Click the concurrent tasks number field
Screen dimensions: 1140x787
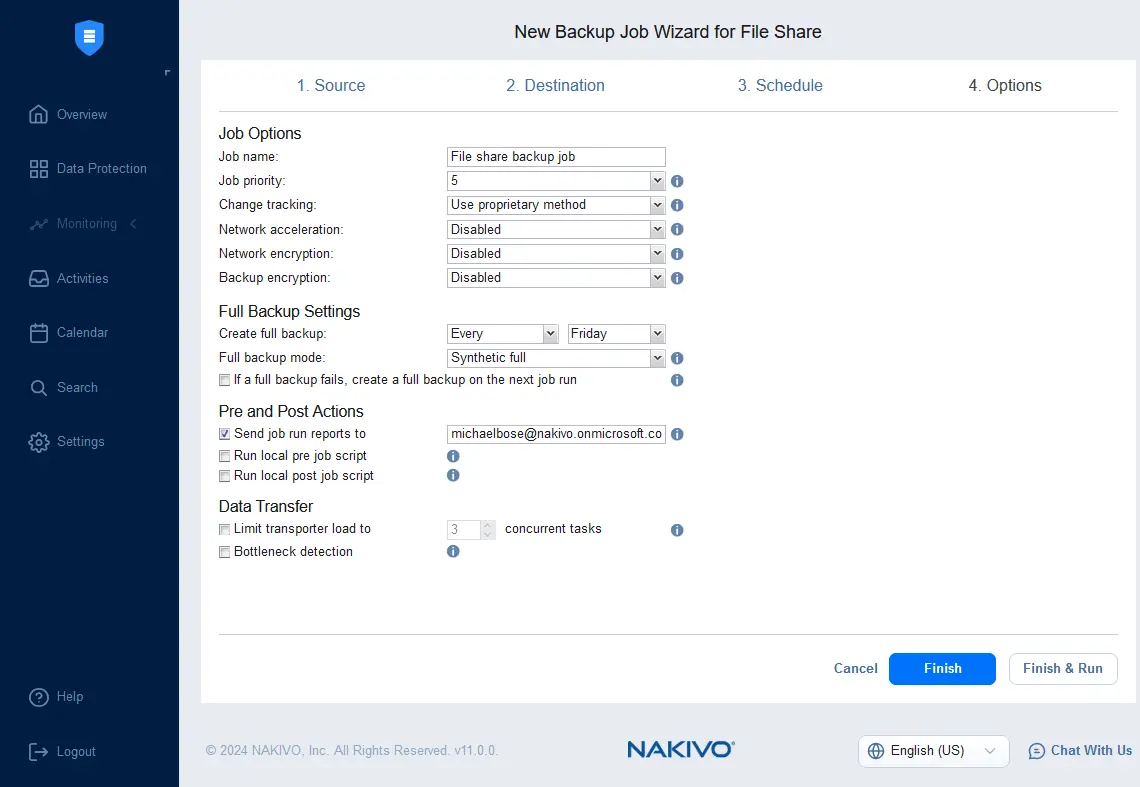point(465,530)
